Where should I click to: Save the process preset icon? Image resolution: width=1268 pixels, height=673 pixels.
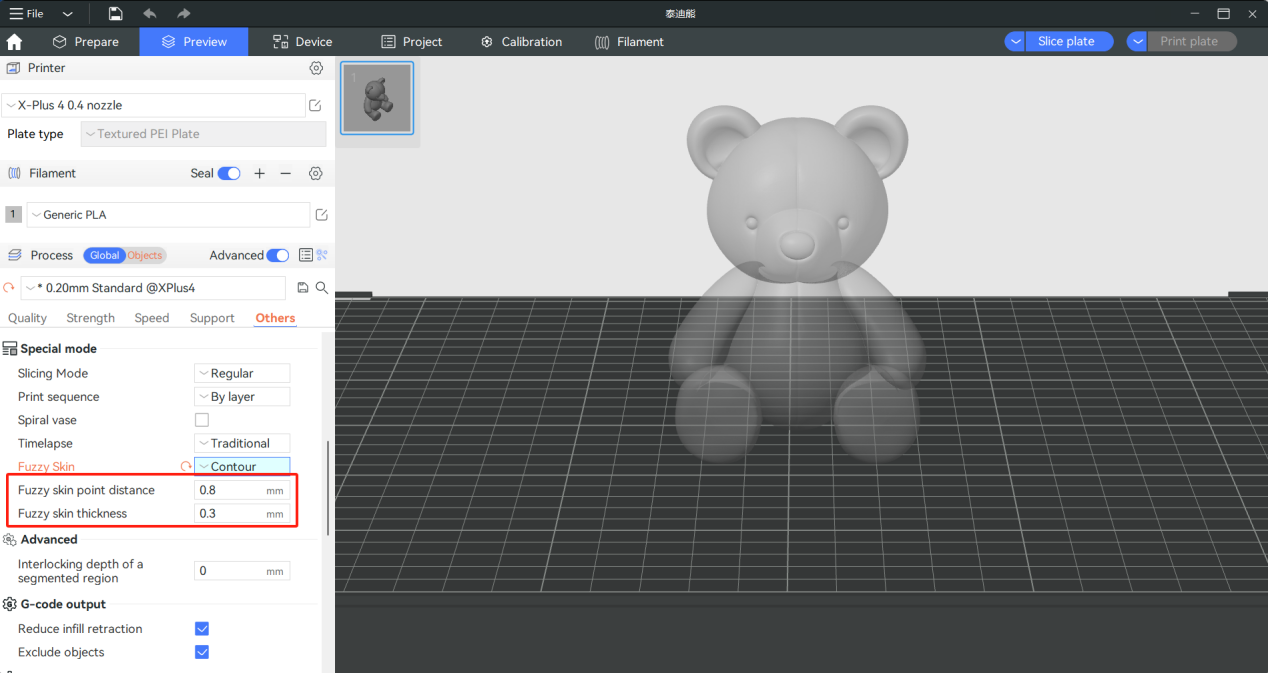coord(304,288)
